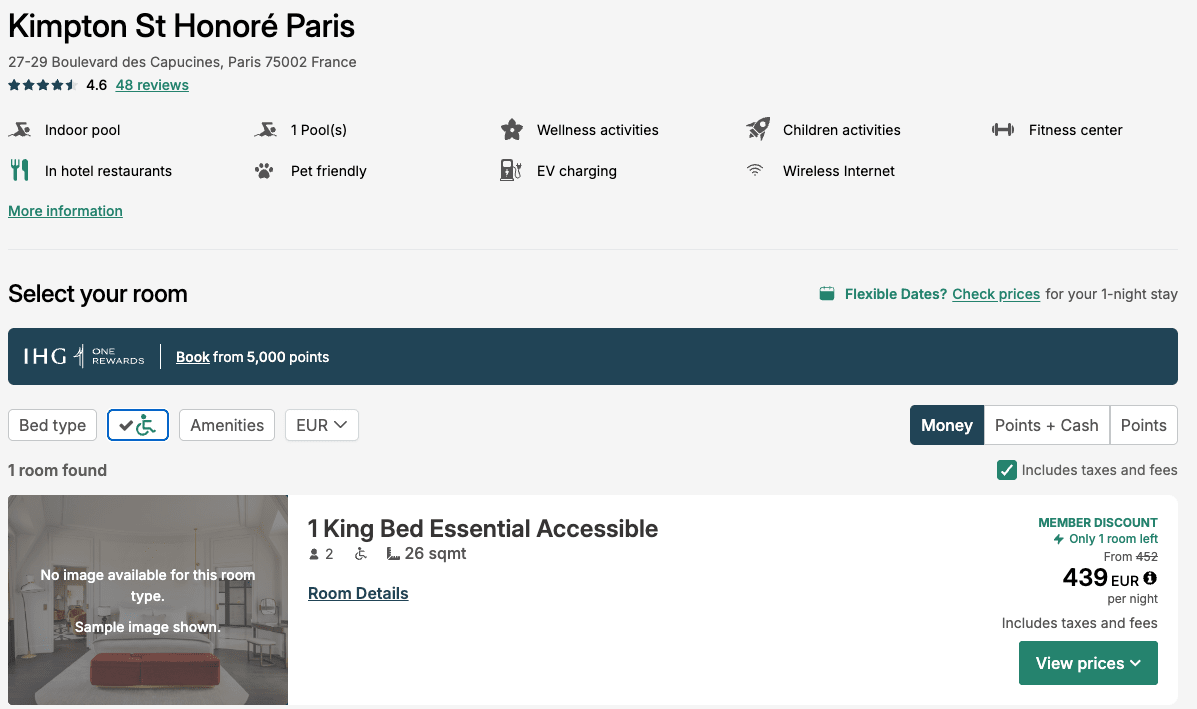Screen dimensions: 1197x709
Task: Click the lightning bolt icon by Only 1 room left
Action: tap(1058, 539)
